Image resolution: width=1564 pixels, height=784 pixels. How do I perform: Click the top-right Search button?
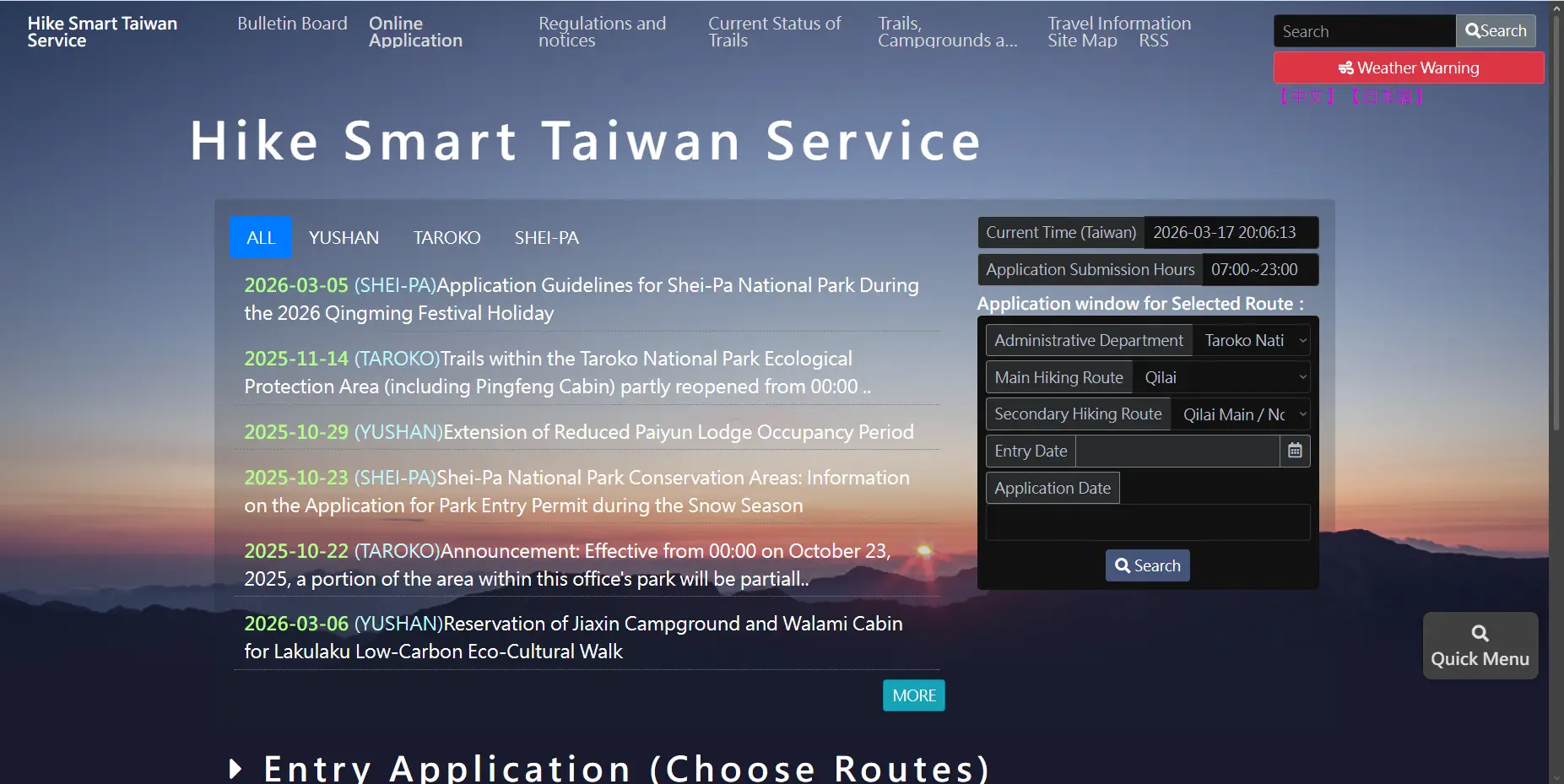pos(1495,31)
